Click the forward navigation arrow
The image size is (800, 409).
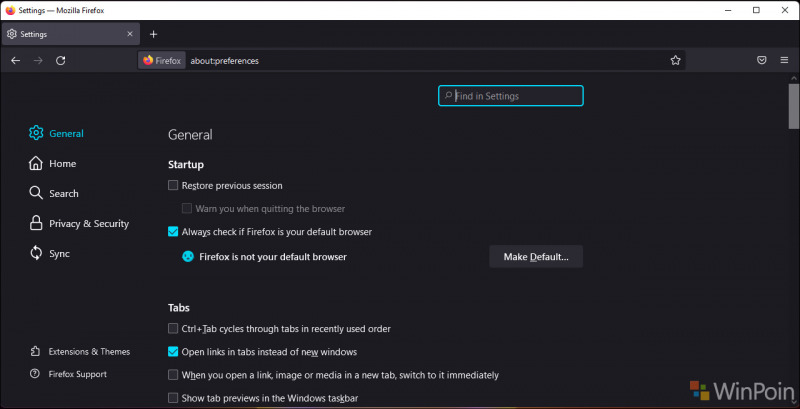click(38, 61)
